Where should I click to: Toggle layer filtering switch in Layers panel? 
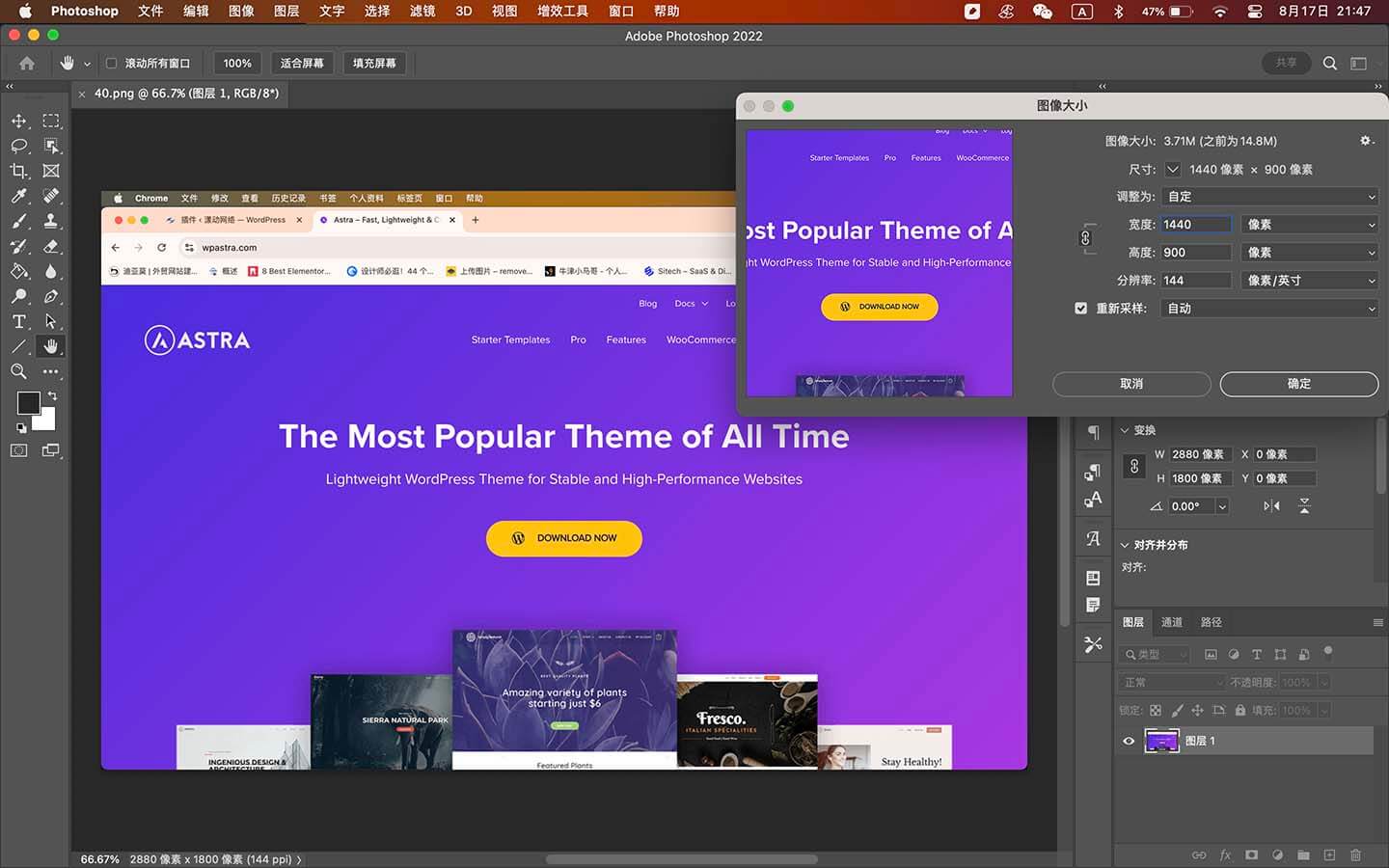(1328, 652)
